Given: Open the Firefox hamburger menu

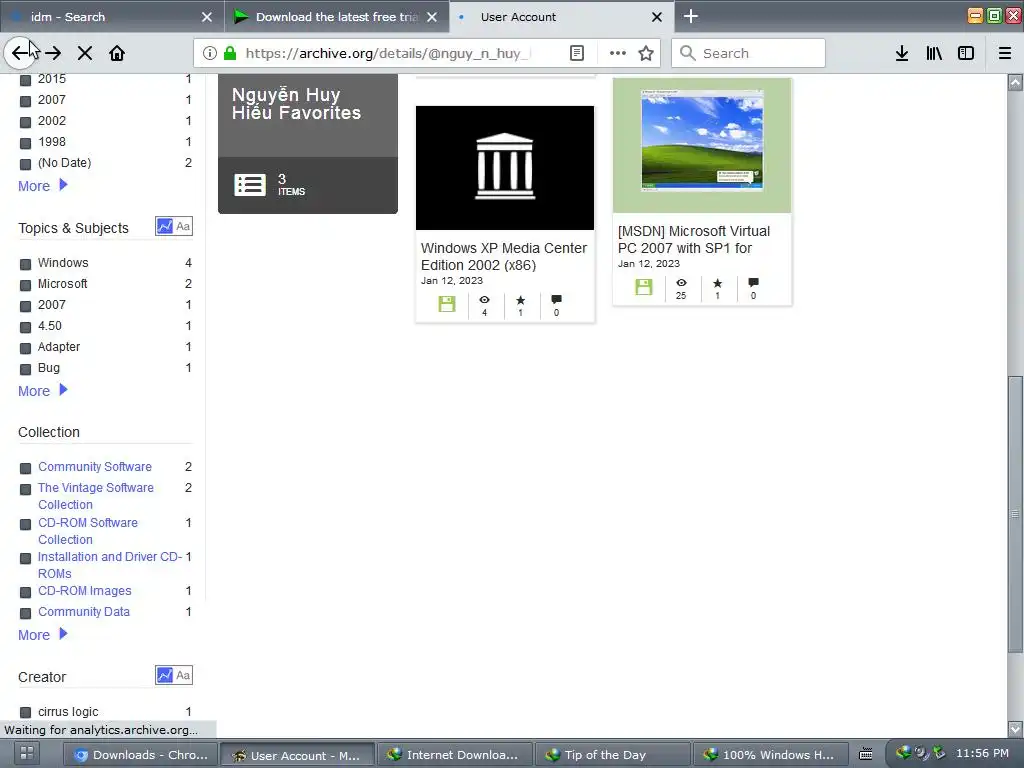Looking at the screenshot, I should 1005,53.
